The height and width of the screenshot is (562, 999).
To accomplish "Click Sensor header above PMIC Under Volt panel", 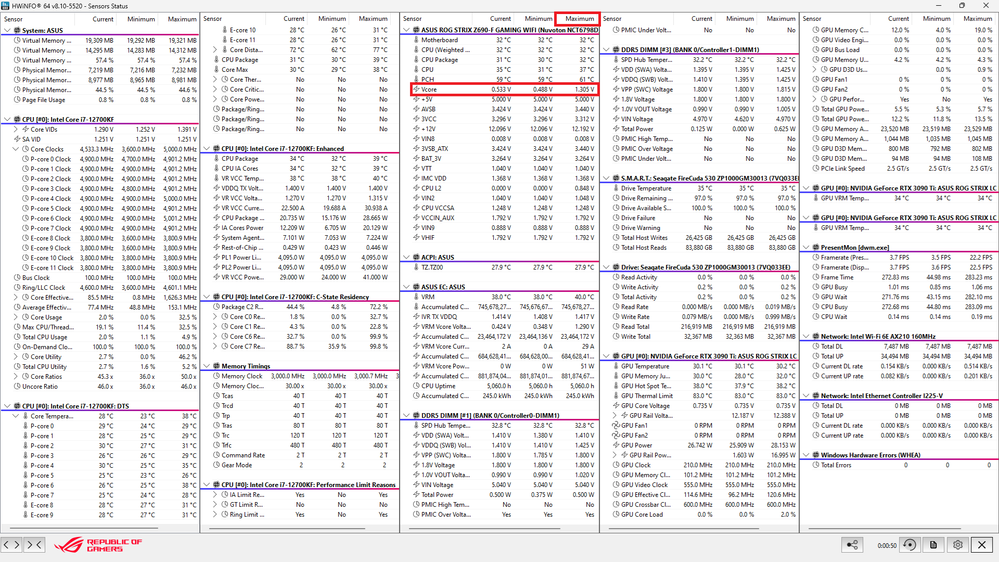I will click(612, 19).
